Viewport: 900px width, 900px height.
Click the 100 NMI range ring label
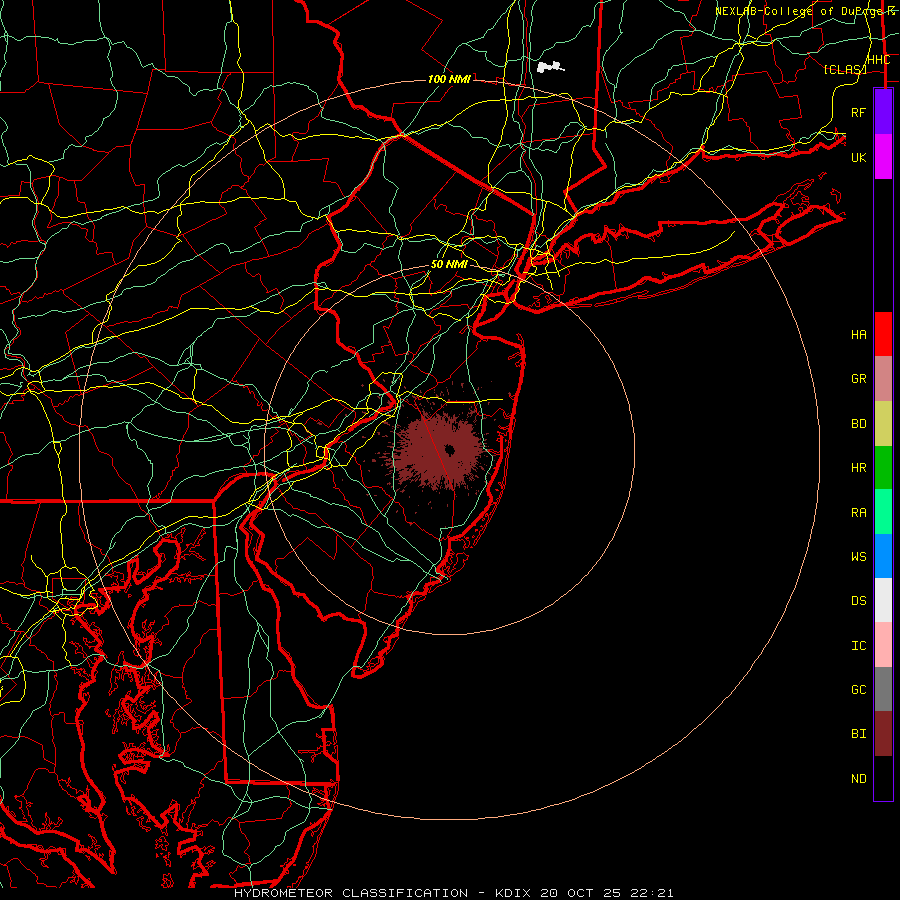coord(449,79)
